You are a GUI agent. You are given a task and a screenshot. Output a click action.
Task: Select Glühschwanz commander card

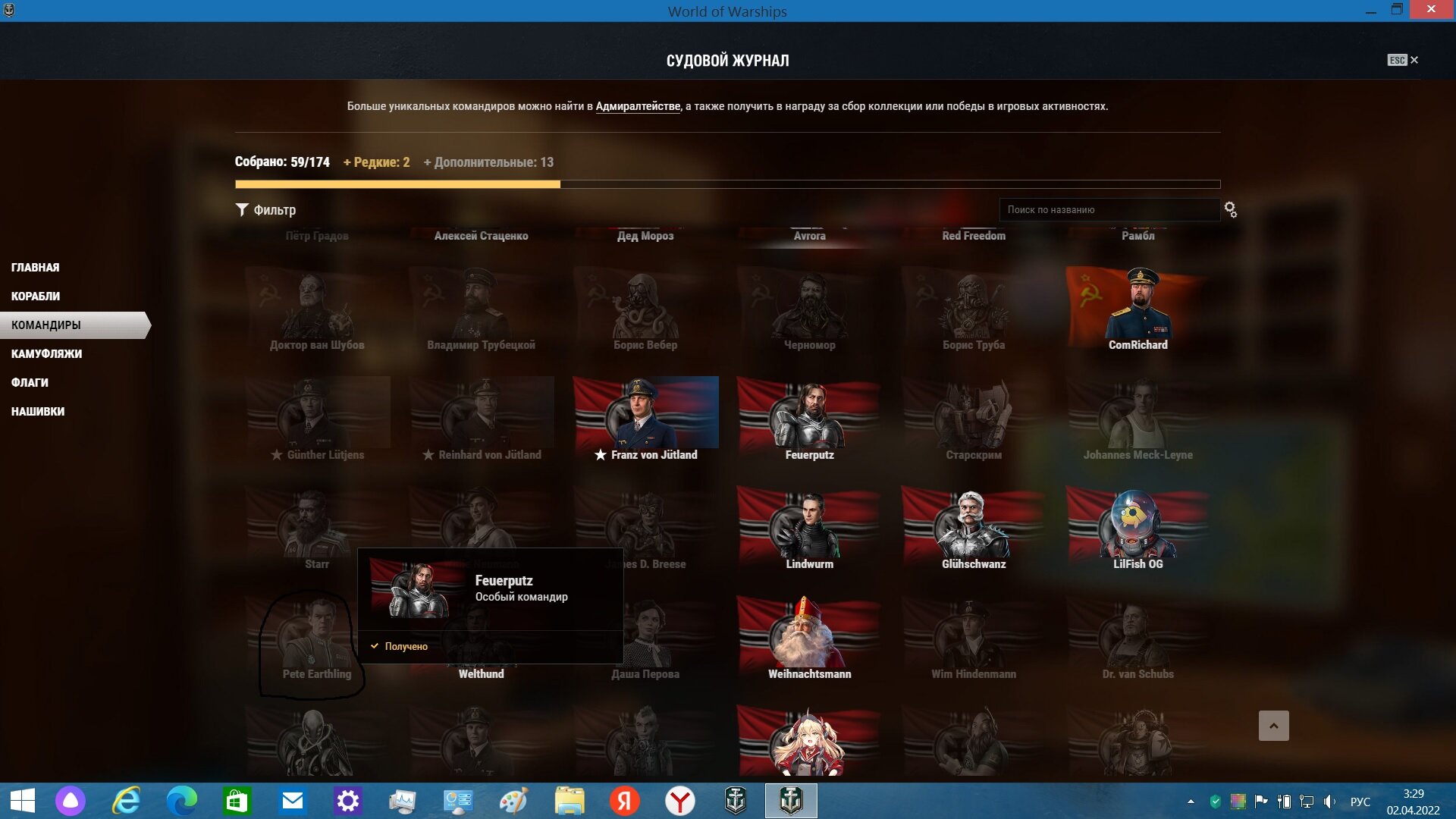click(x=974, y=528)
